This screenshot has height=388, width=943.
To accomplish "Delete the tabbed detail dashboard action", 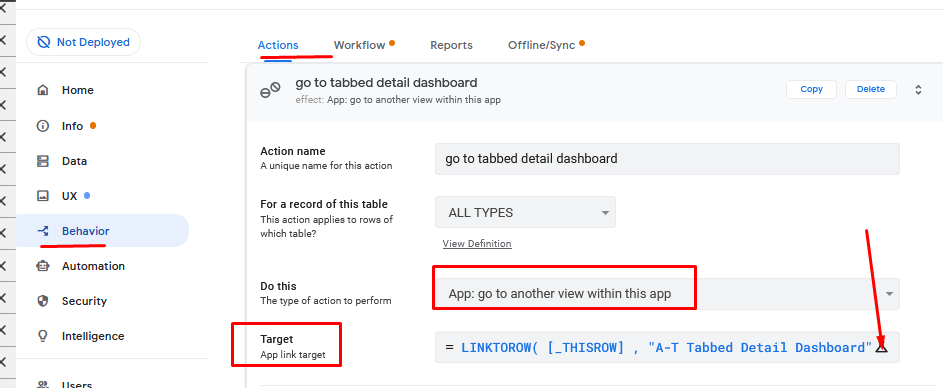I will point(870,89).
